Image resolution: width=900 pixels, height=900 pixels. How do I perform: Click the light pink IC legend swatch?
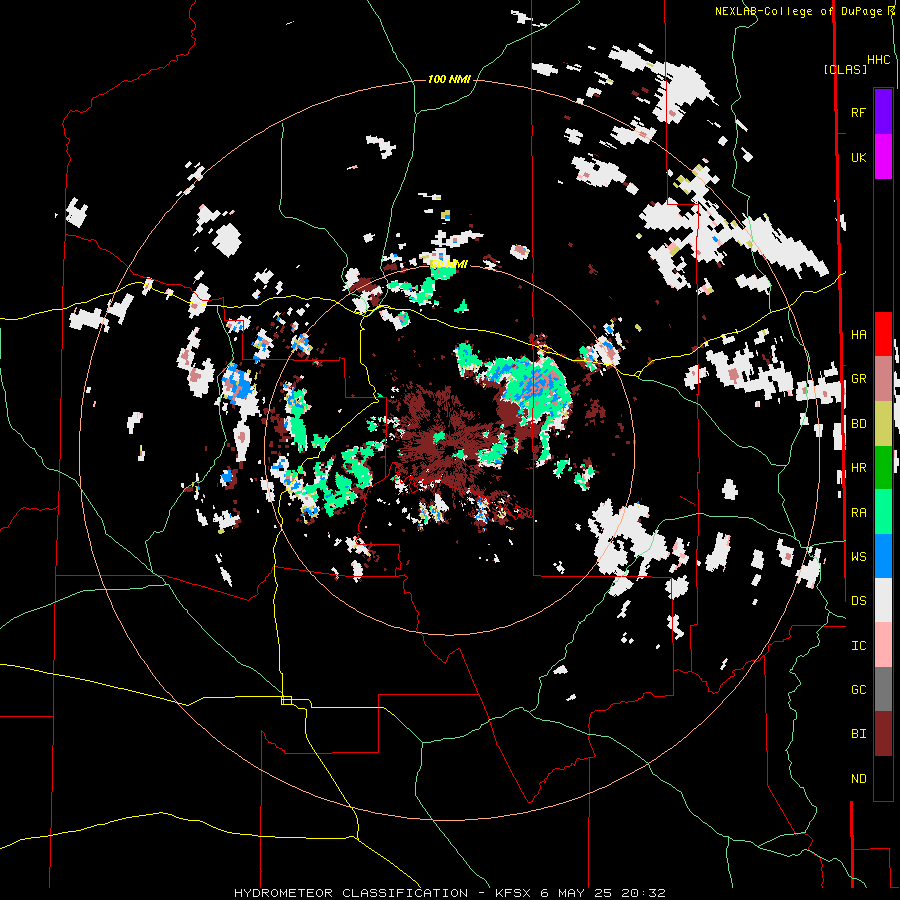pyautogui.click(x=883, y=645)
